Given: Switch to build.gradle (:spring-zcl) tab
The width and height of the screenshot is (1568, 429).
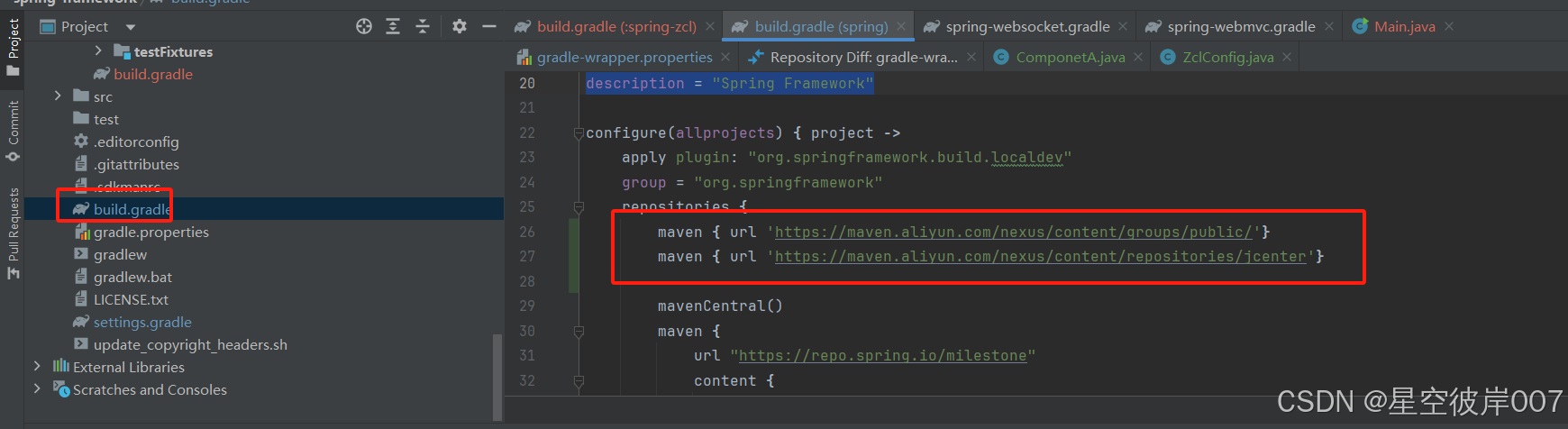Looking at the screenshot, I should 616,26.
